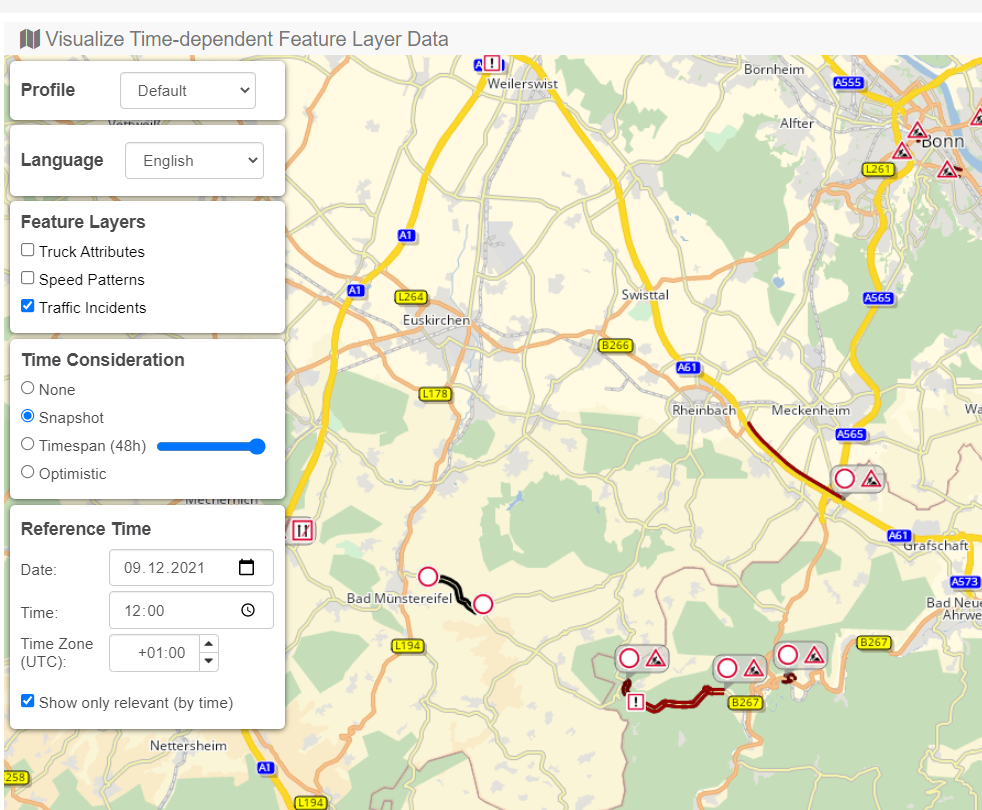Uncheck Show only relevant (by time)

[28, 702]
